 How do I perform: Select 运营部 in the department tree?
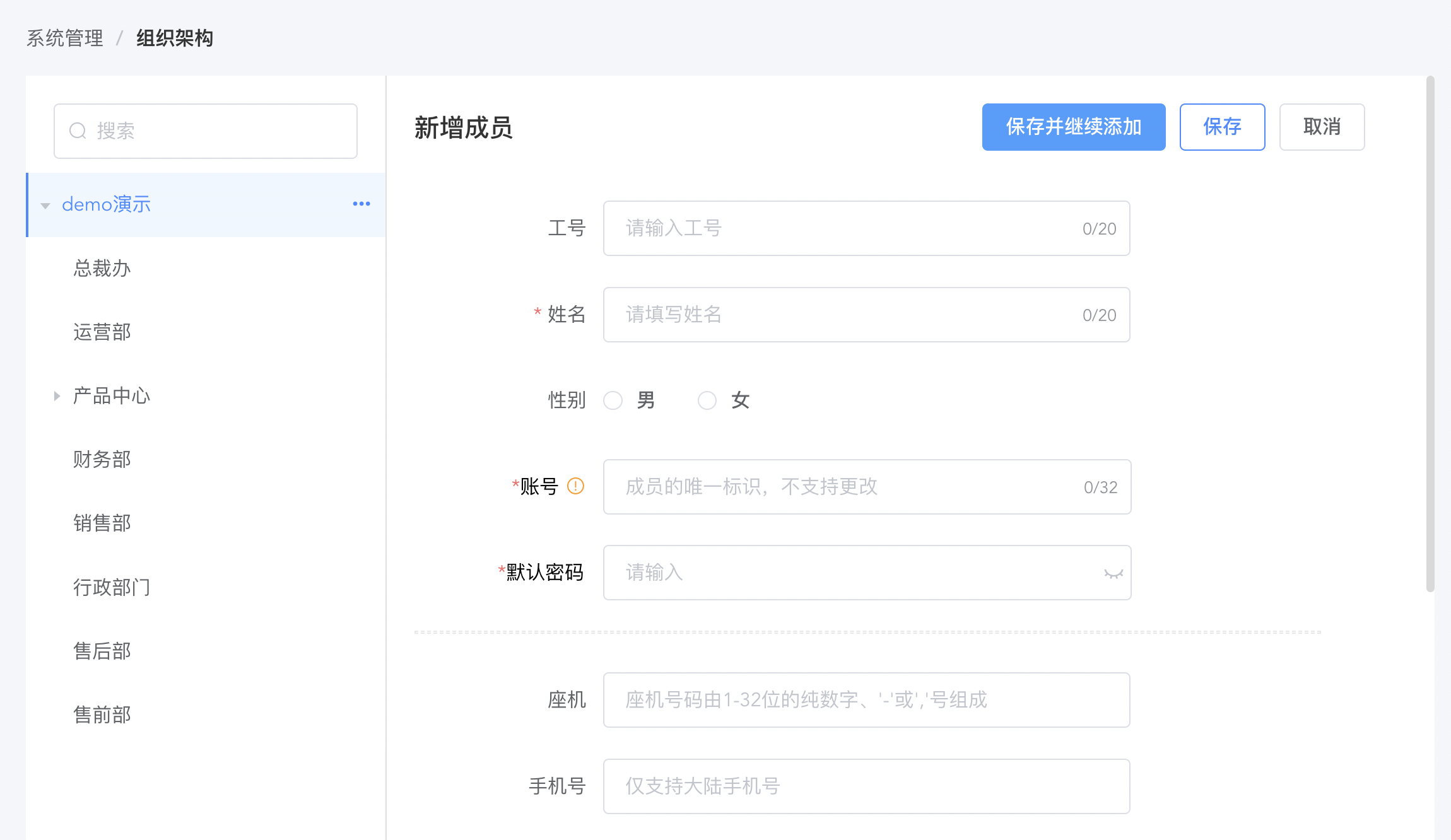pyautogui.click(x=102, y=332)
